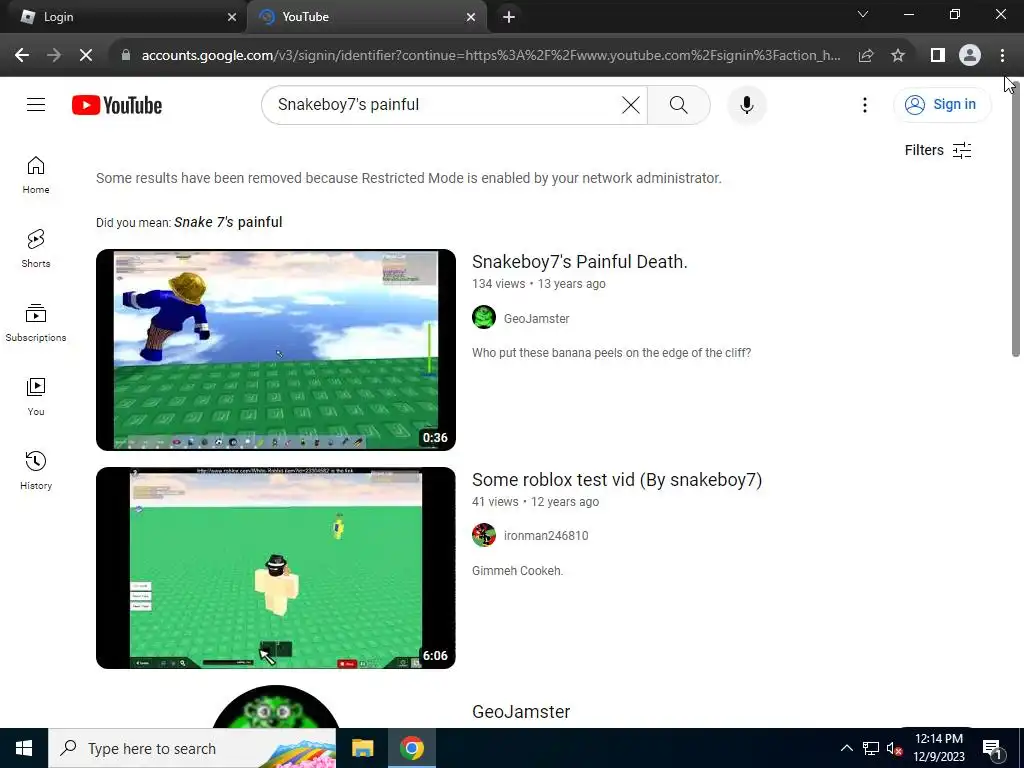
Task: Clear the search query with X
Action: [630, 104]
